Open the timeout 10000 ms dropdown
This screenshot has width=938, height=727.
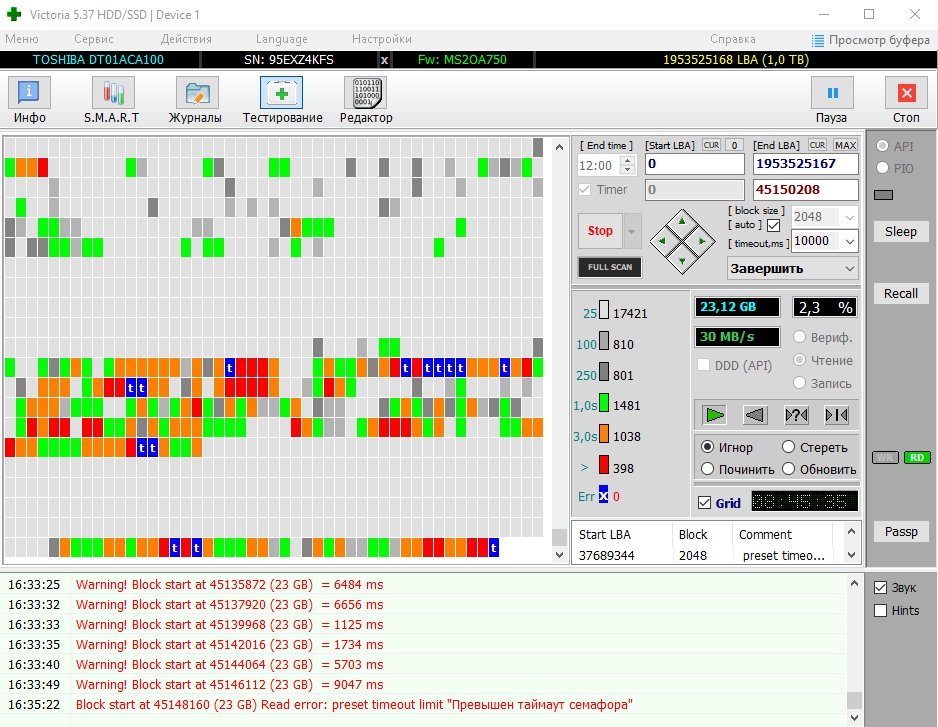click(849, 241)
